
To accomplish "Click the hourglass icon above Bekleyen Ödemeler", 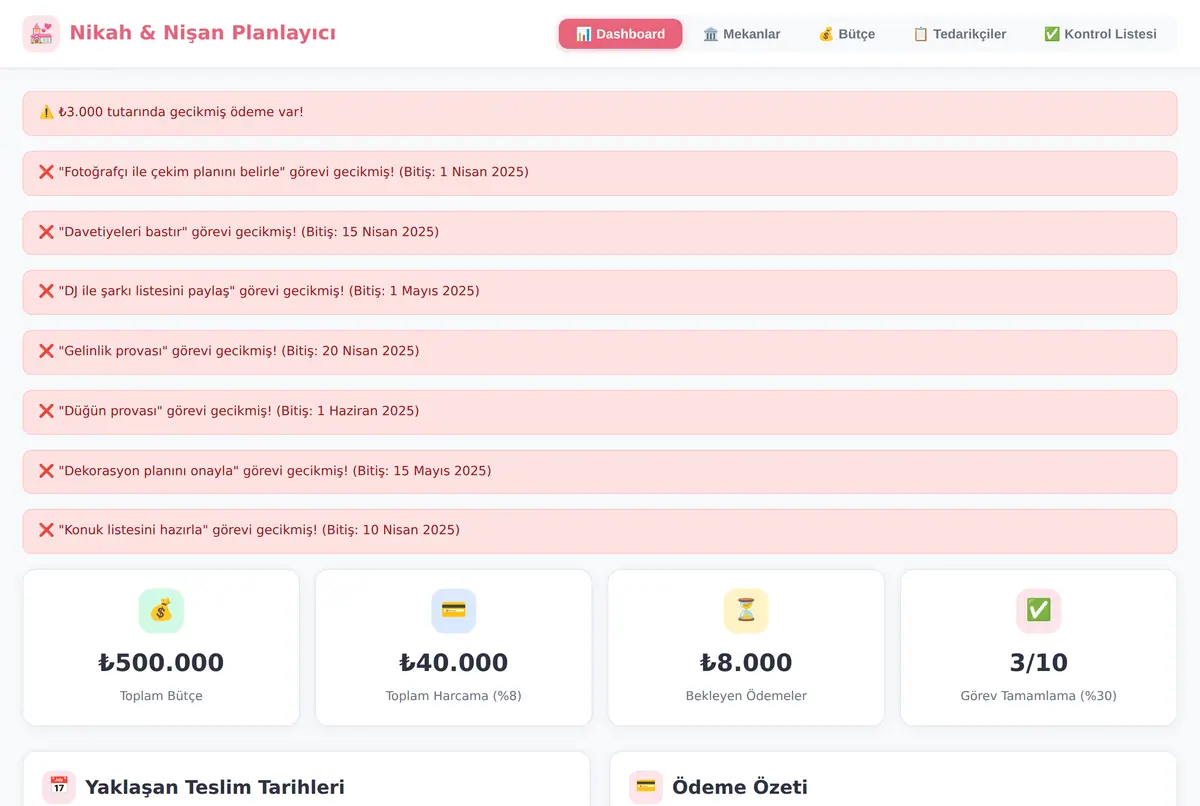I will pos(746,610).
